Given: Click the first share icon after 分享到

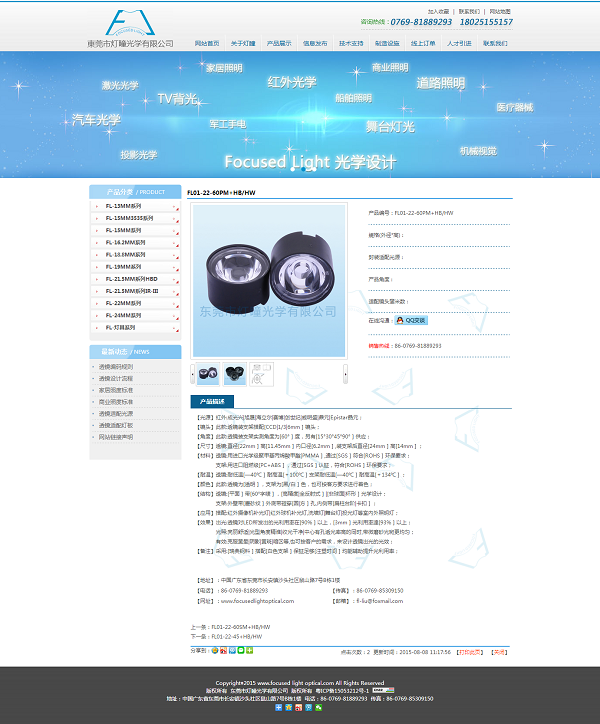Looking at the screenshot, I should tap(214, 651).
